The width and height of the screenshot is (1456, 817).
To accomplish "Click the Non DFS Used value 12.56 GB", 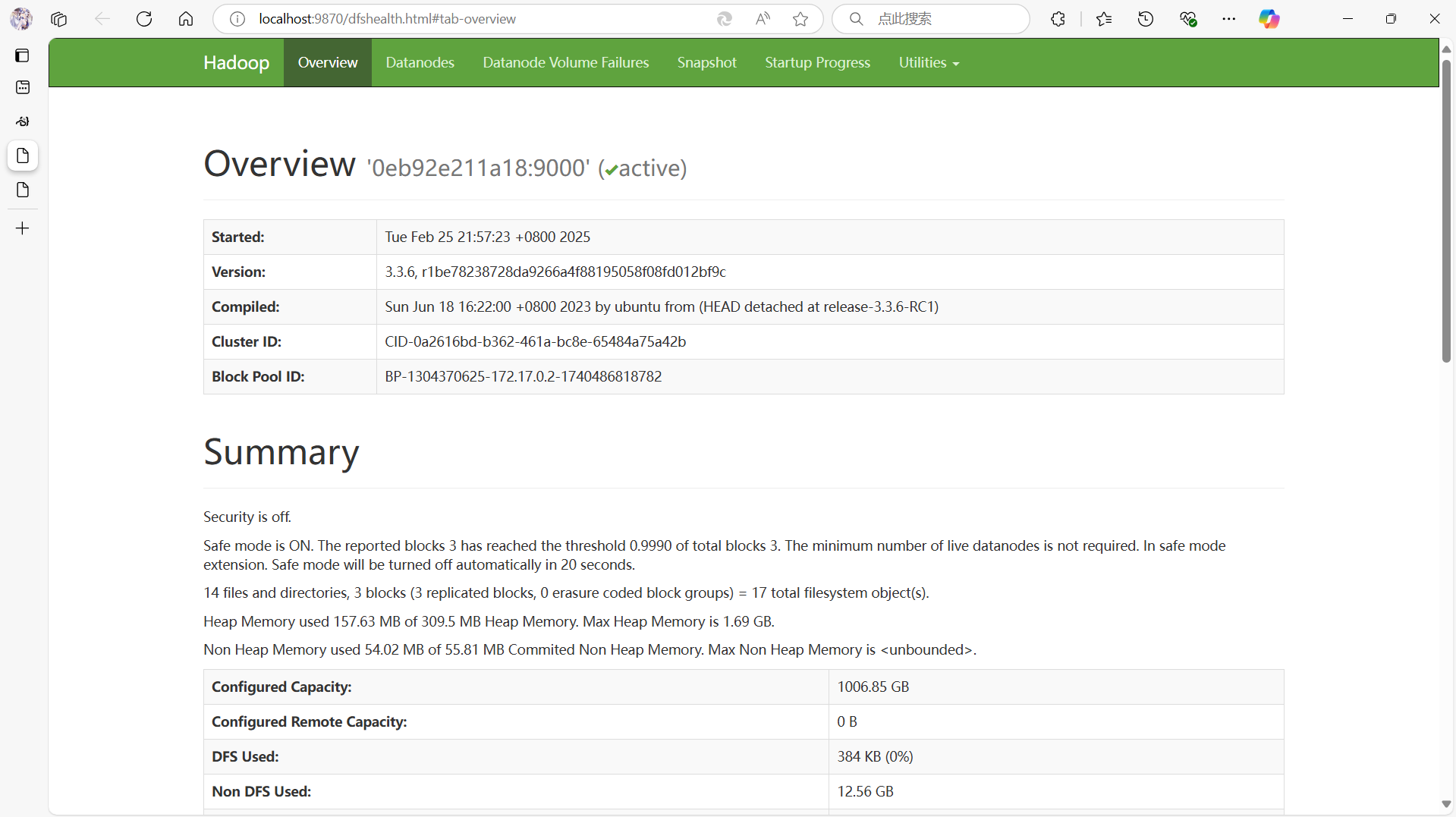I will coord(865,792).
